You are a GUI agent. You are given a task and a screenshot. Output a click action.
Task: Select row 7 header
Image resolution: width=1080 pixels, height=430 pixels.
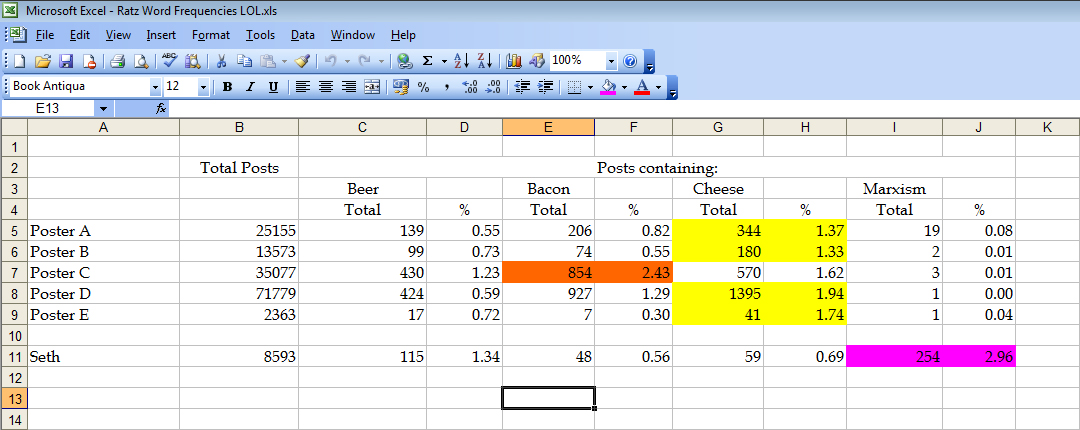(14, 272)
